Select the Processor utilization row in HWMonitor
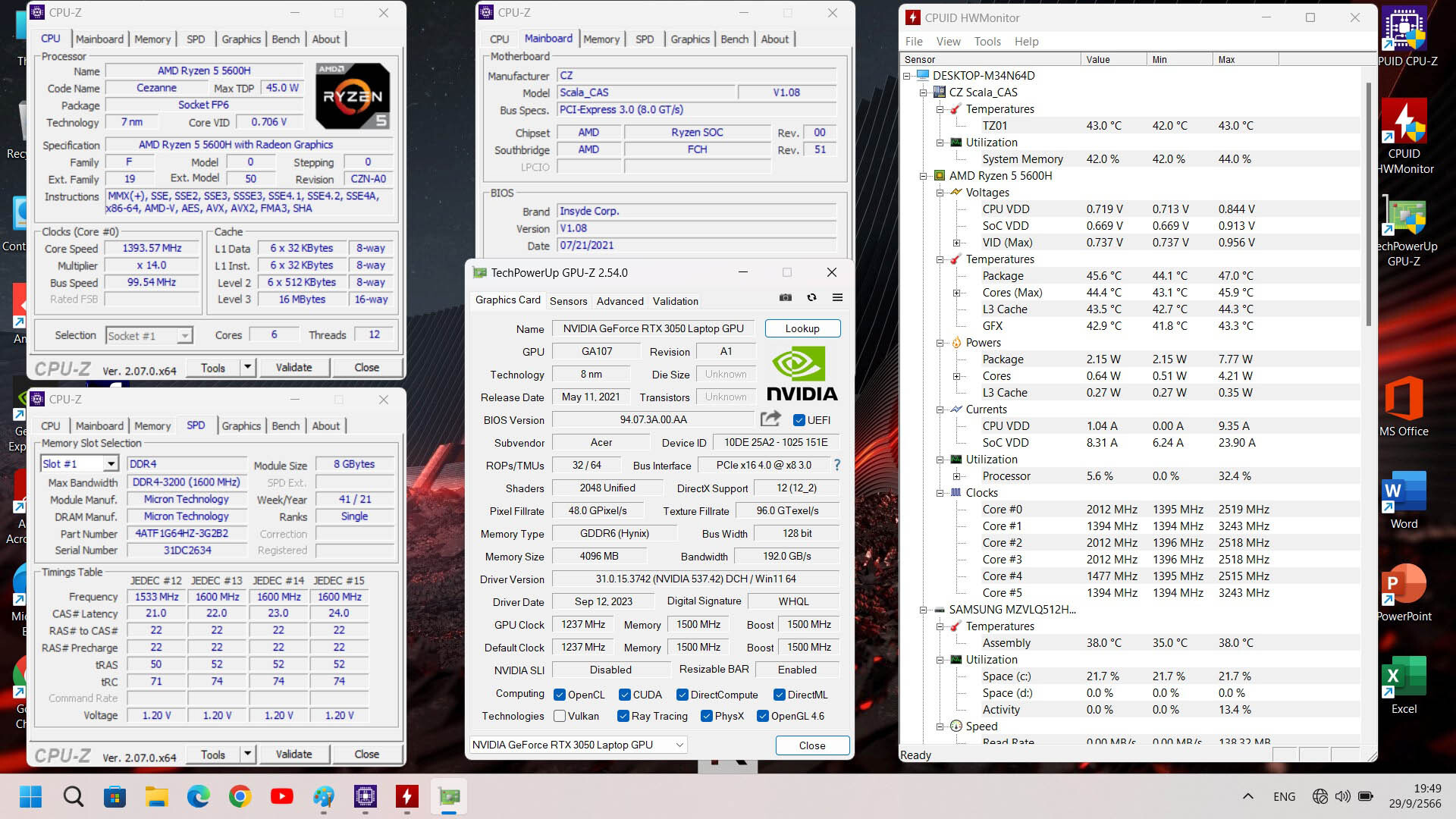 point(1130,476)
